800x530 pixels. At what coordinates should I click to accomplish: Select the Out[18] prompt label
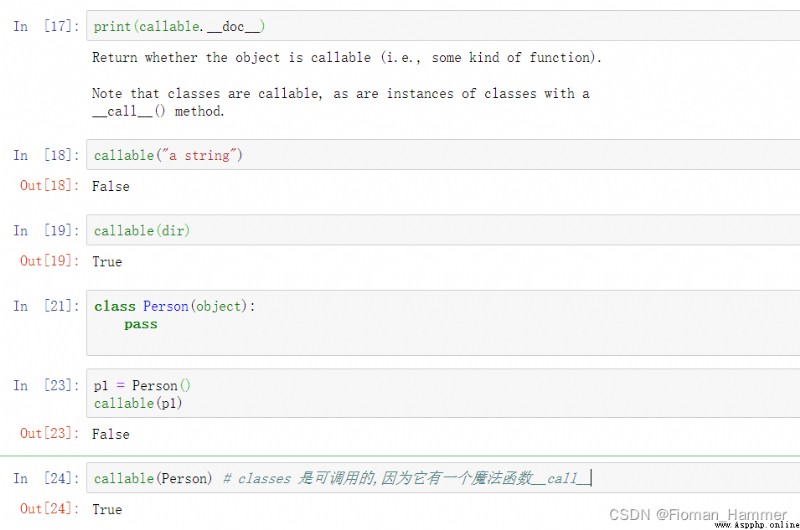click(50, 185)
